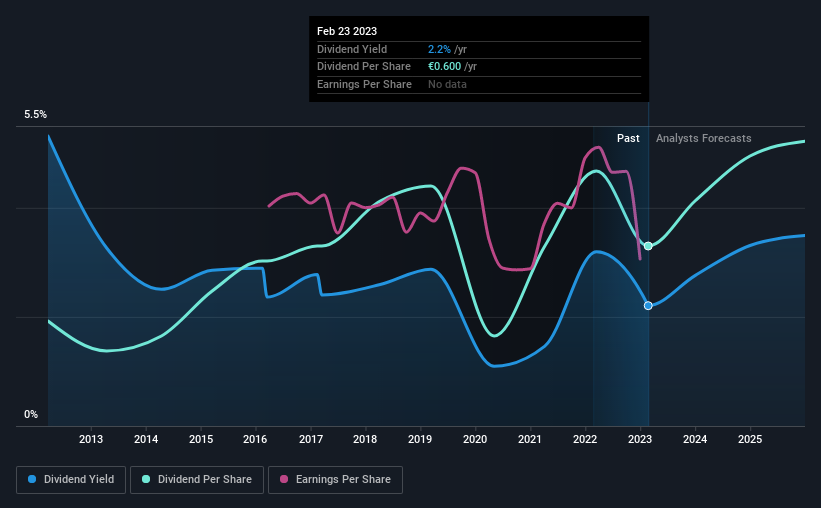Image resolution: width=821 pixels, height=508 pixels.
Task: Click the 2025 x-axis label
Action: [x=750, y=439]
